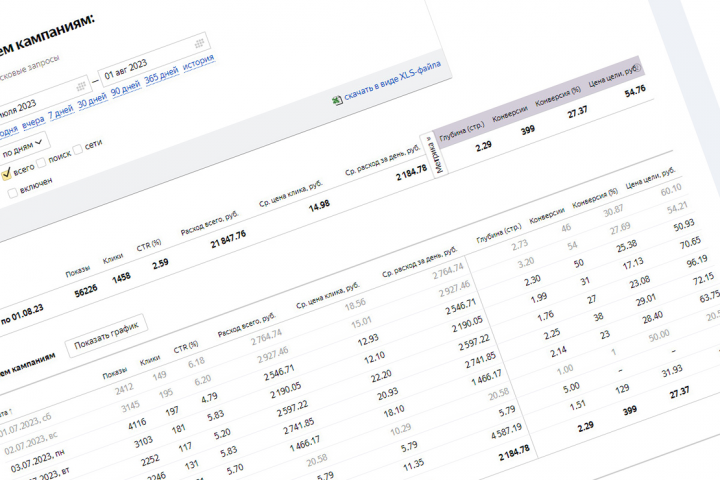Uncheck the всего checkbox
The height and width of the screenshot is (480, 720).
(x=6, y=173)
